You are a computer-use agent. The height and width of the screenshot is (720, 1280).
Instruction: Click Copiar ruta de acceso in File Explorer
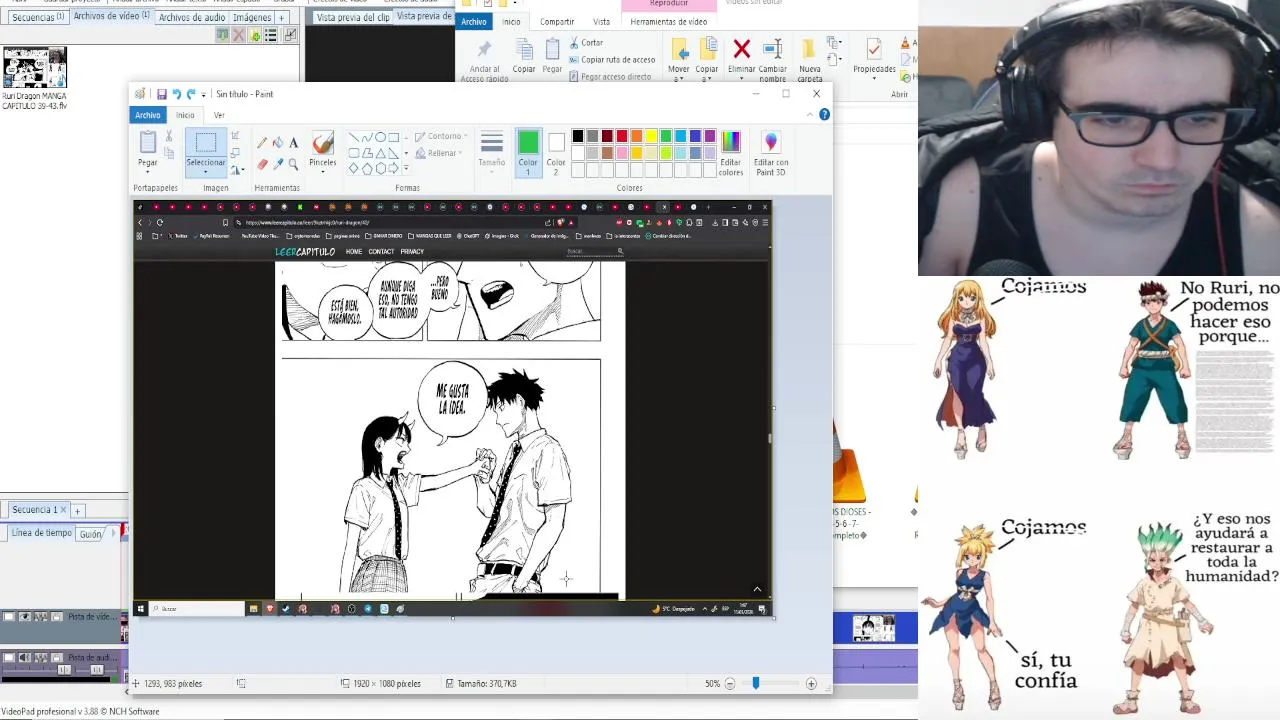pos(612,60)
